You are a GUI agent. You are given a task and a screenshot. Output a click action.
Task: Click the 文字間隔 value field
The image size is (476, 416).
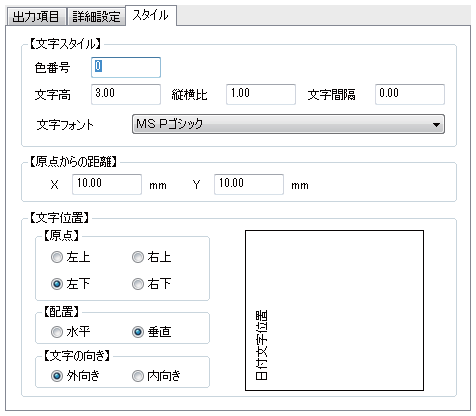tap(410, 94)
